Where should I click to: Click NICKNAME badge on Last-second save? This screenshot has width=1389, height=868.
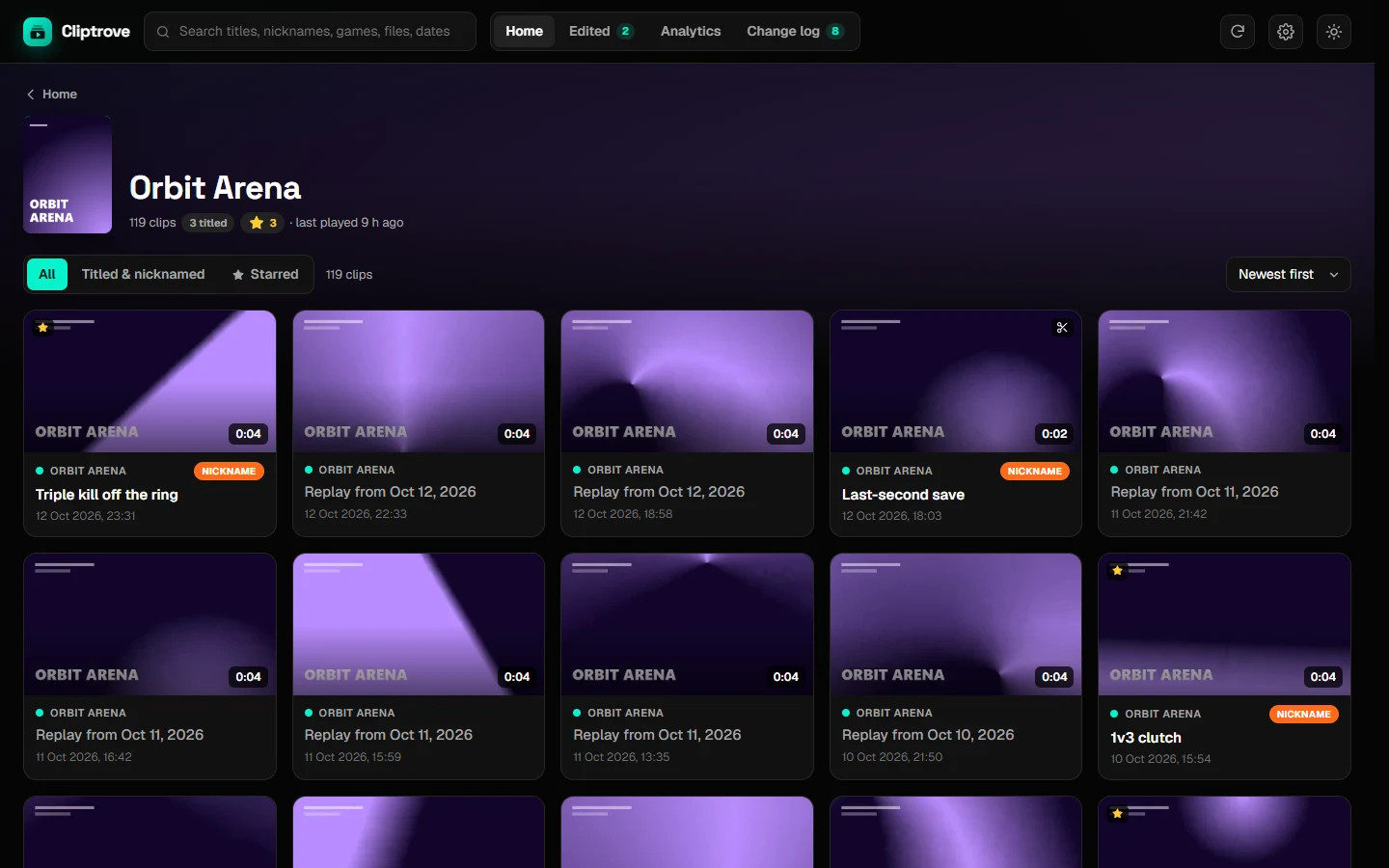coord(1034,472)
